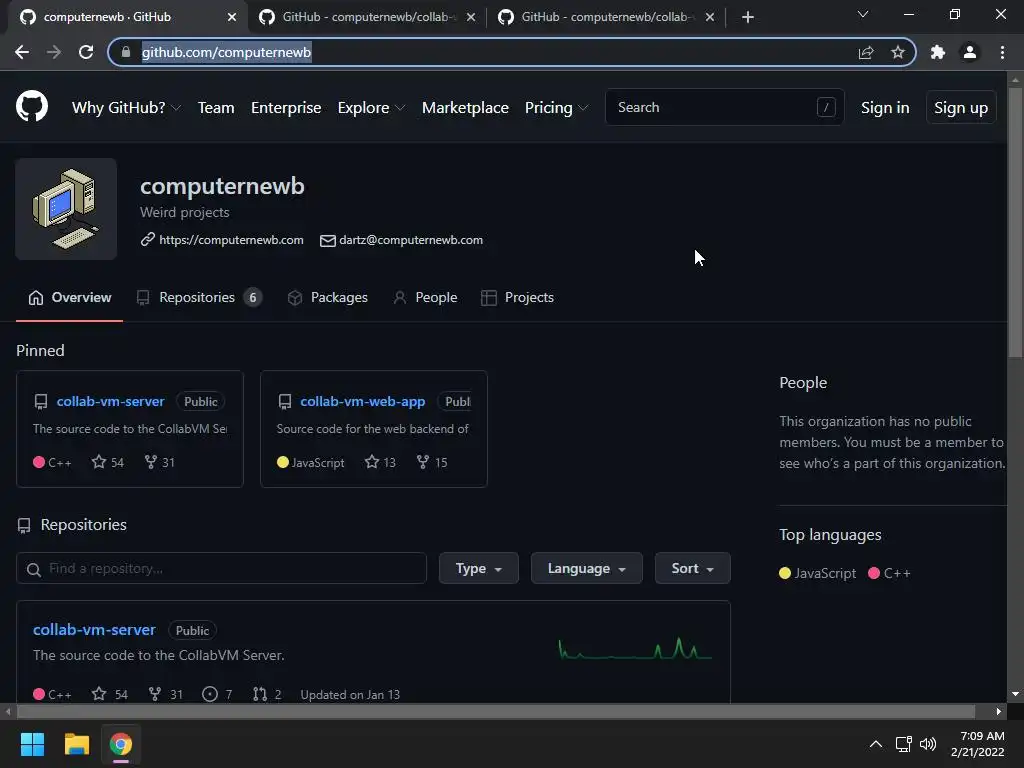Focus the Find a repository field
The image size is (1024, 768).
221,568
